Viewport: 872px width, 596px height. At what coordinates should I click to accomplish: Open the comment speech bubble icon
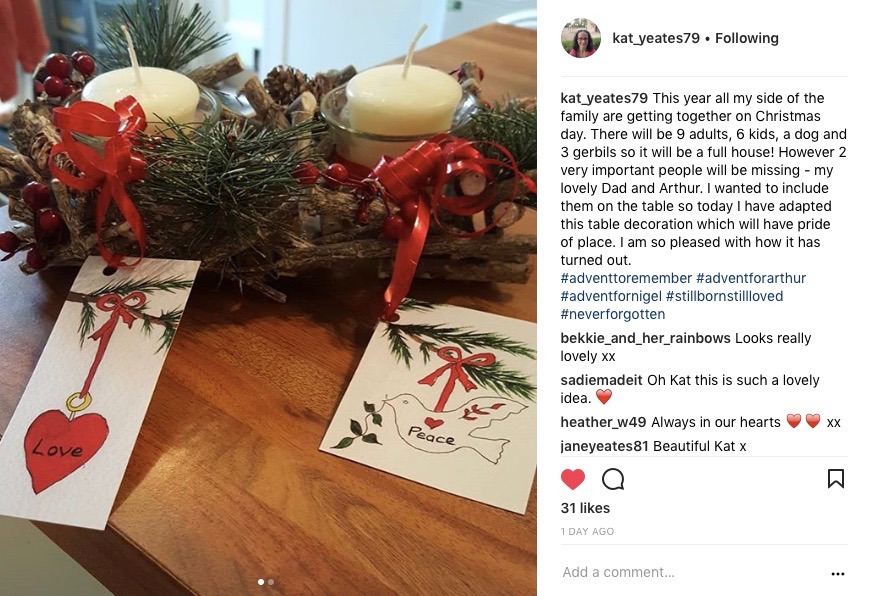613,479
